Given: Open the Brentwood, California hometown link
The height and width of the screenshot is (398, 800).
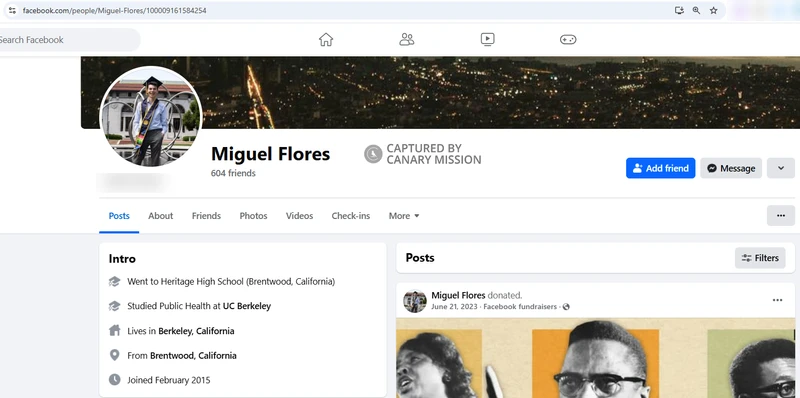Looking at the screenshot, I should click(x=193, y=355).
